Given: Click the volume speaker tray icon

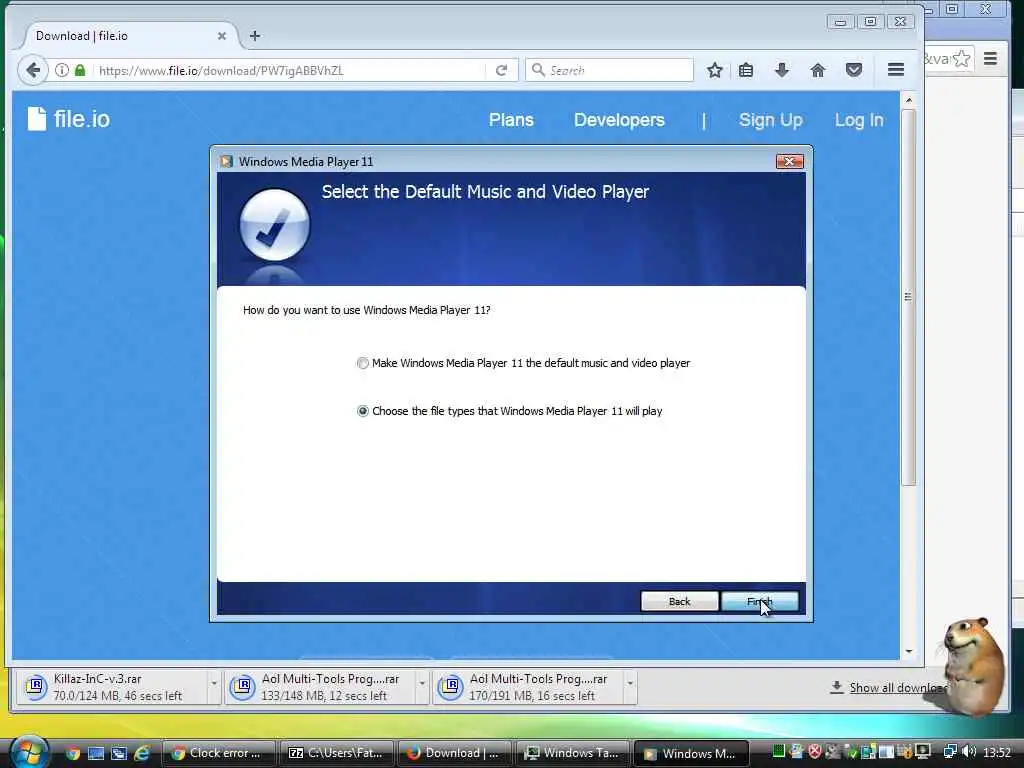Looking at the screenshot, I should tap(969, 752).
